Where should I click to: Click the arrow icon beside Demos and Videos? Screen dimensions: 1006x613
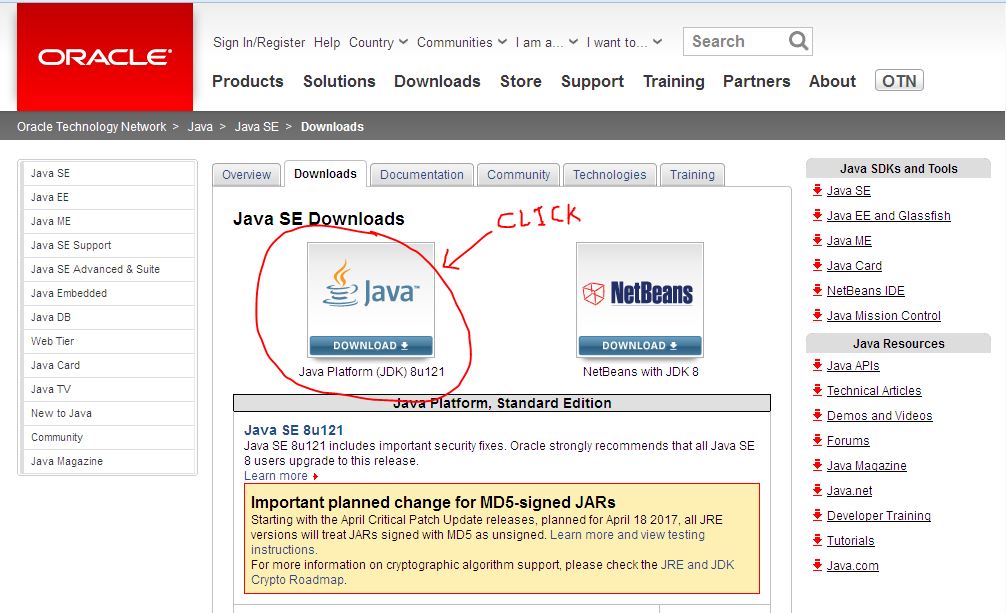pos(817,415)
